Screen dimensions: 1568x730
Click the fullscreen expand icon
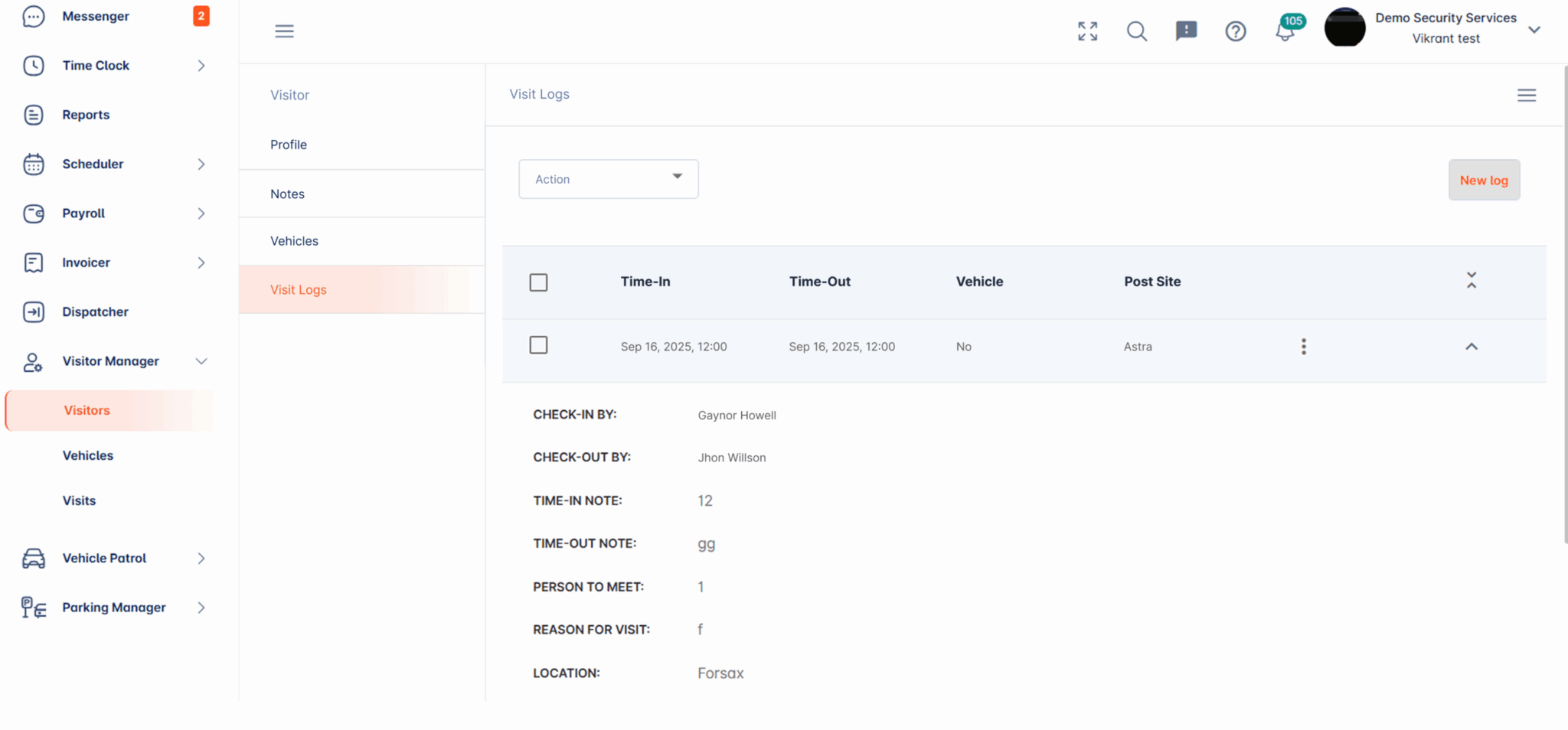click(x=1087, y=31)
